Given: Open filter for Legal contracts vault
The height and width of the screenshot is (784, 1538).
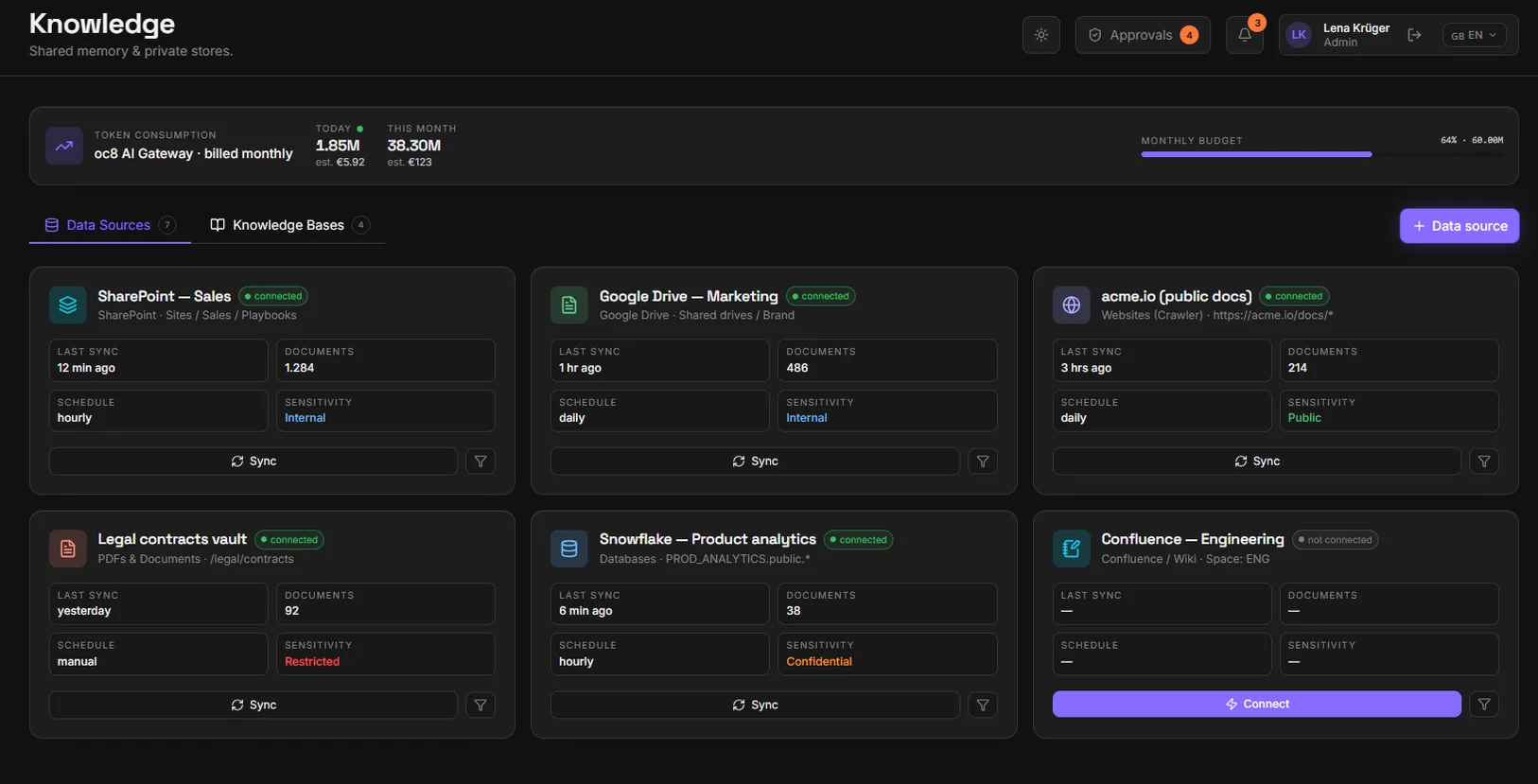Looking at the screenshot, I should [x=481, y=705].
